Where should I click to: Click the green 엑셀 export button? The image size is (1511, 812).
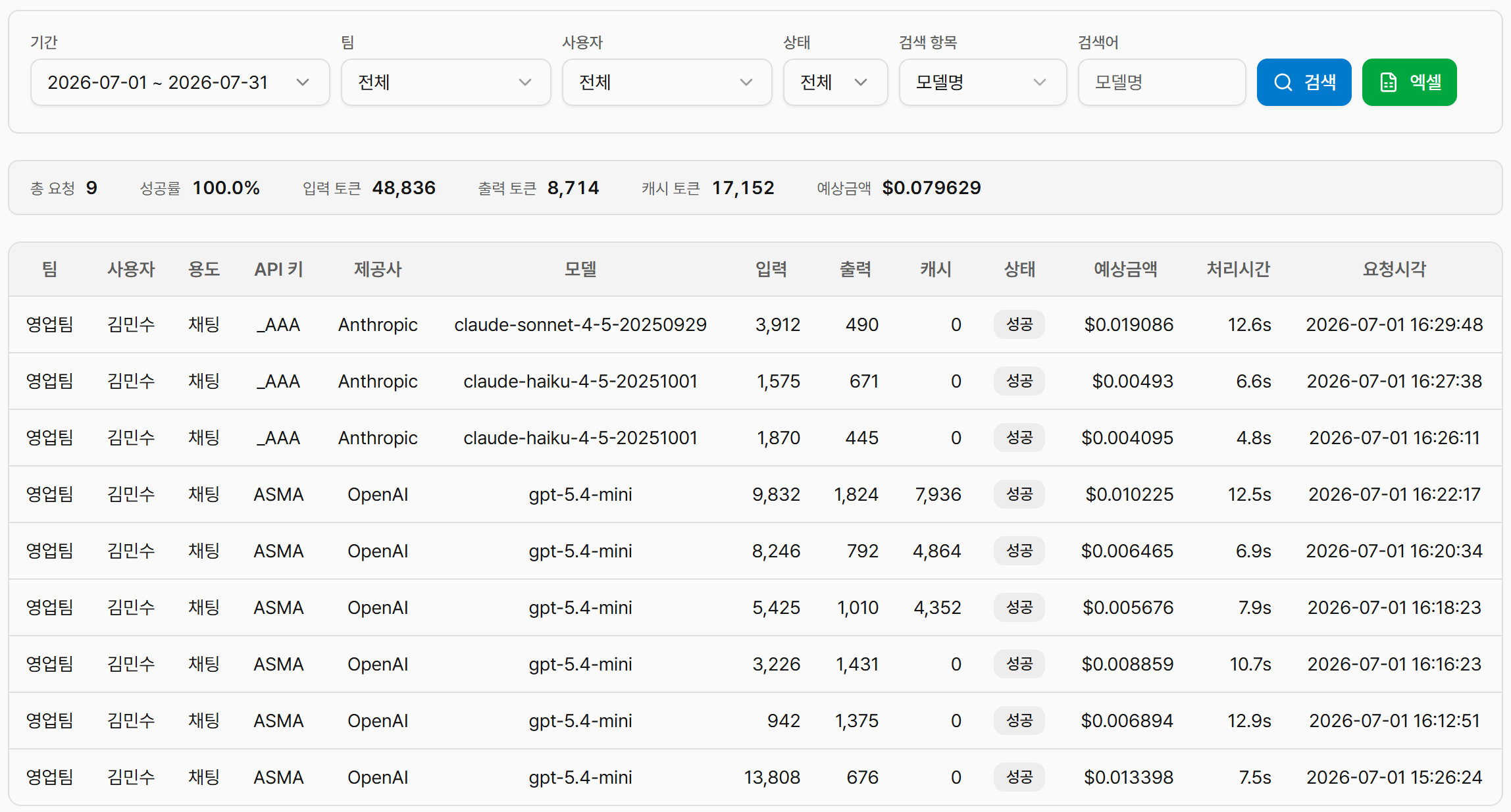coord(1409,82)
